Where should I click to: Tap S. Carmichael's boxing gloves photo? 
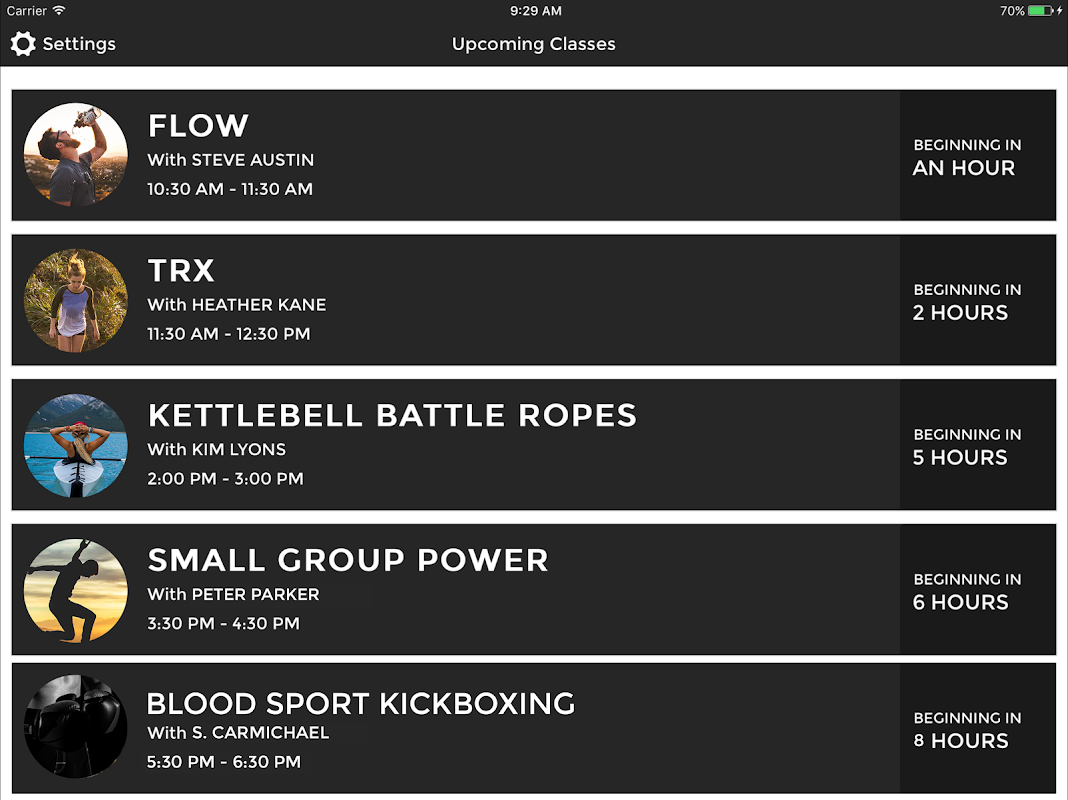(76, 726)
